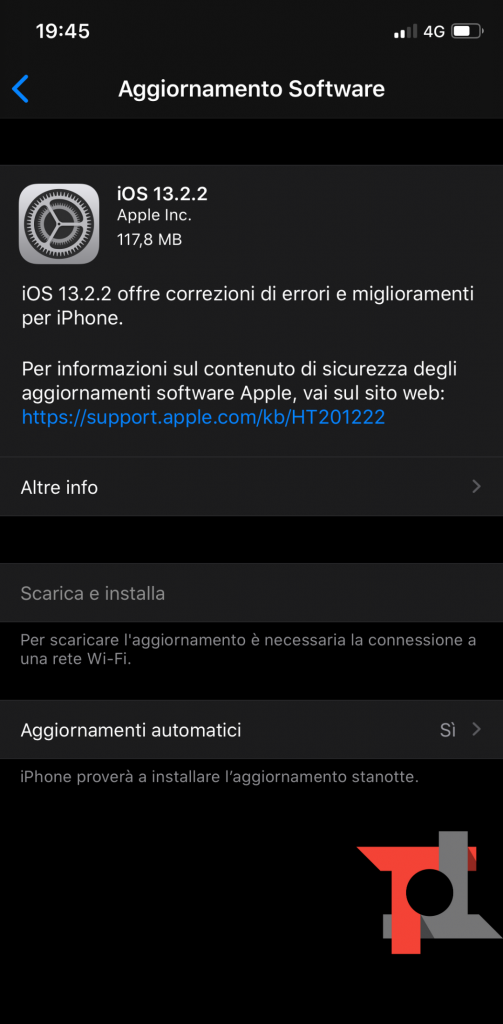Viewport: 503px width, 1024px height.
Task: Select the Aggiornamenti automatici row label
Action: (x=131, y=730)
